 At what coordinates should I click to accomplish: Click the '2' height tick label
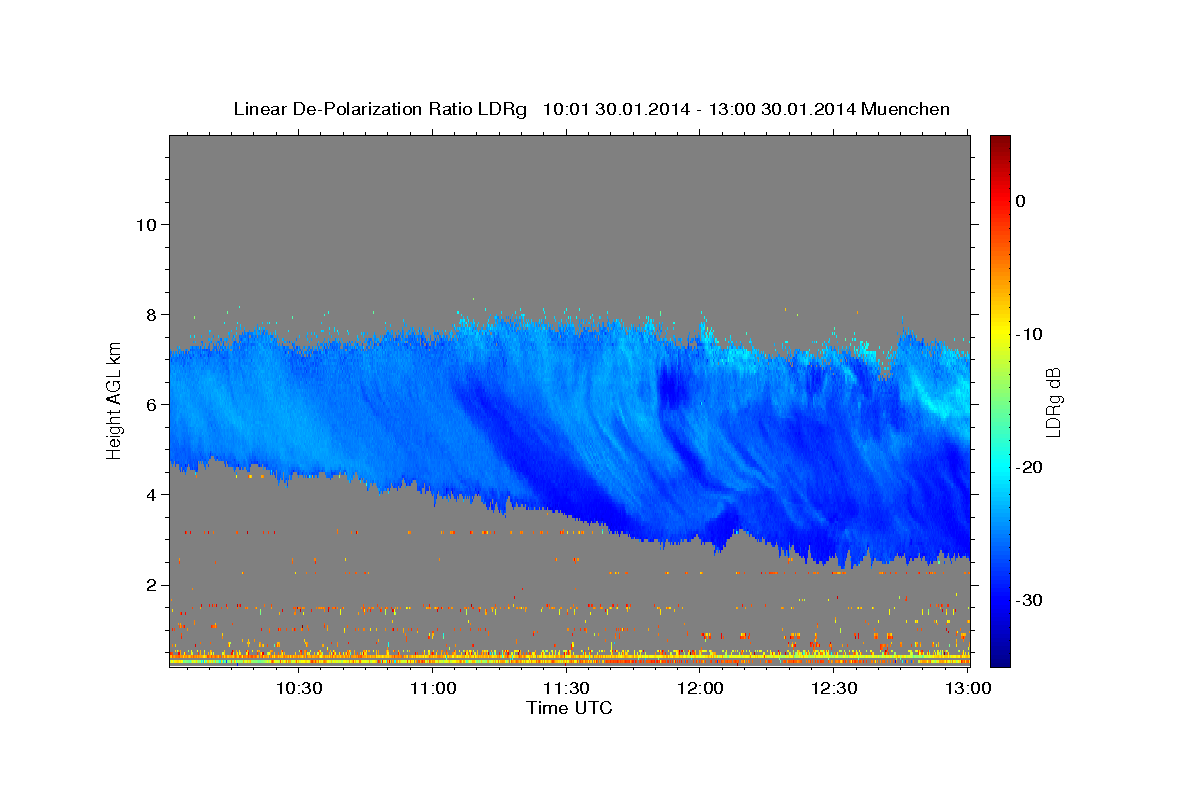pyautogui.click(x=150, y=585)
